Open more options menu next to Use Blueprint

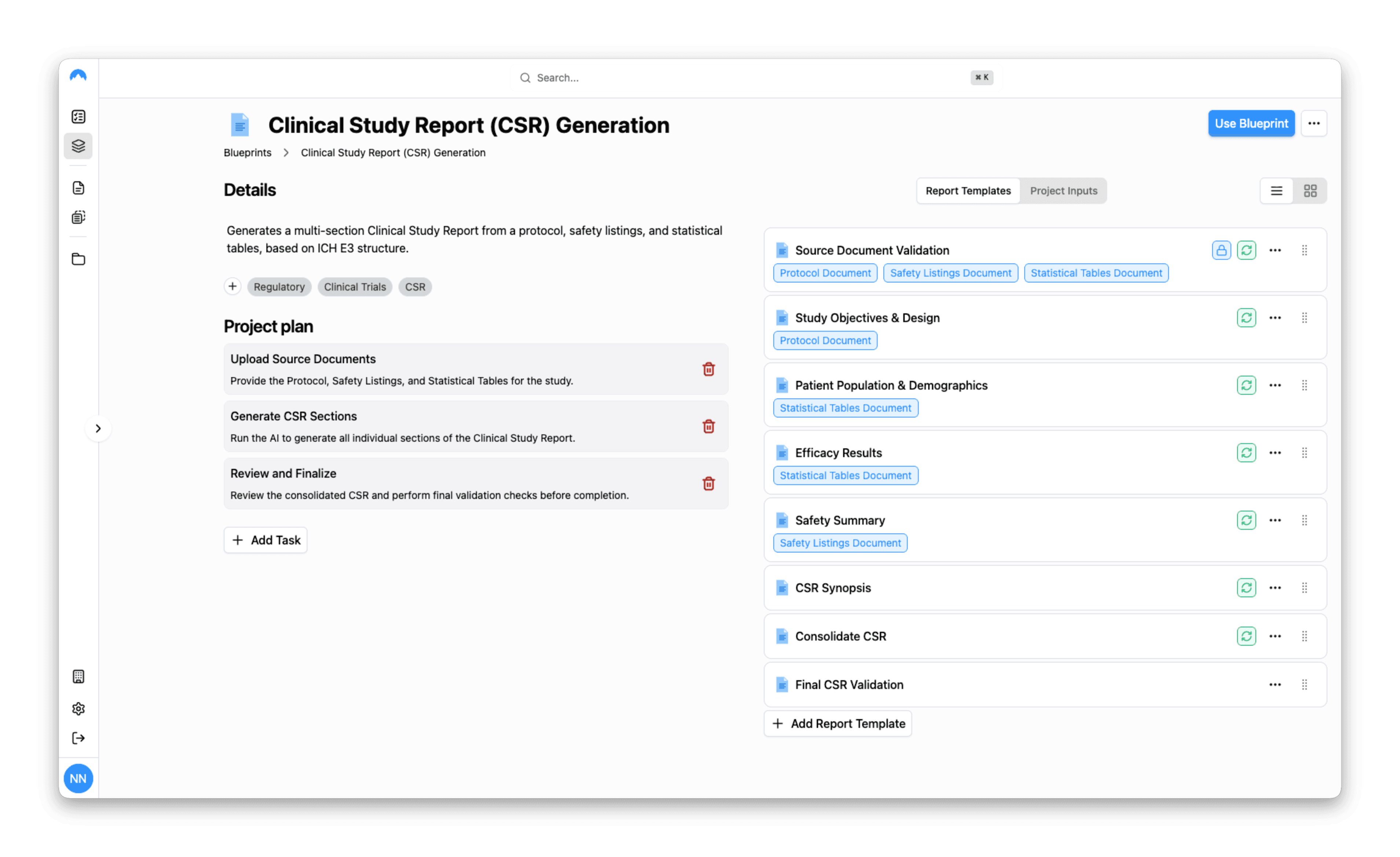(x=1314, y=123)
